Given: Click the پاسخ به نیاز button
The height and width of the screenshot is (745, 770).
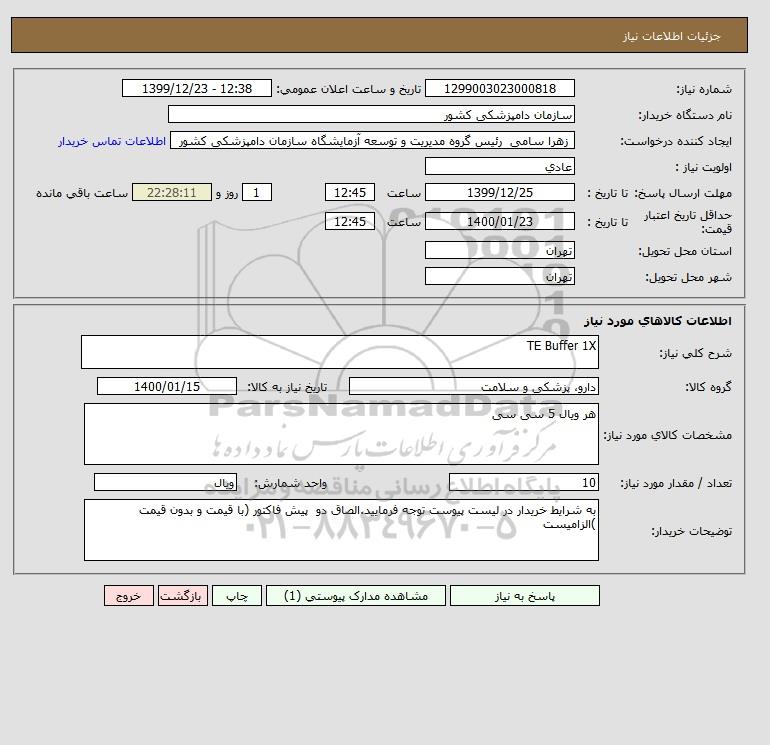Looking at the screenshot, I should pos(524,596).
